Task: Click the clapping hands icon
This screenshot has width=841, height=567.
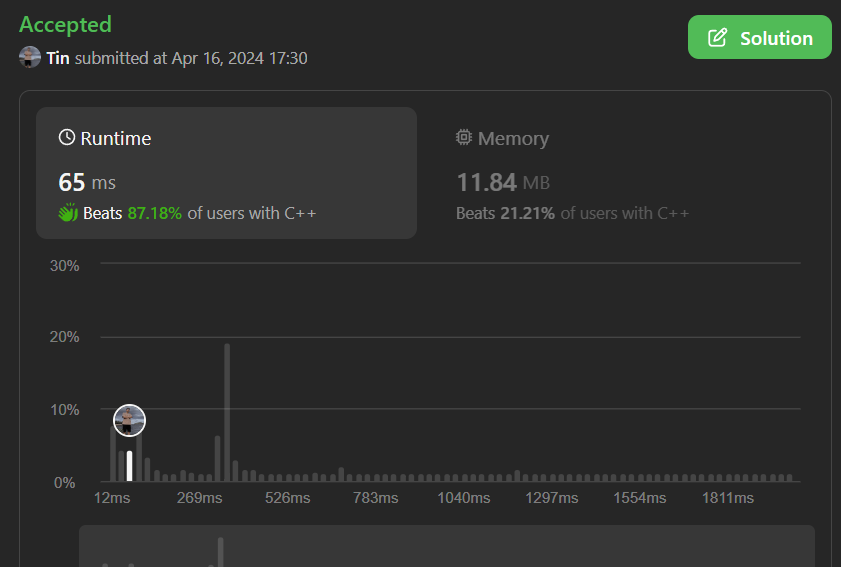Action: coord(68,213)
